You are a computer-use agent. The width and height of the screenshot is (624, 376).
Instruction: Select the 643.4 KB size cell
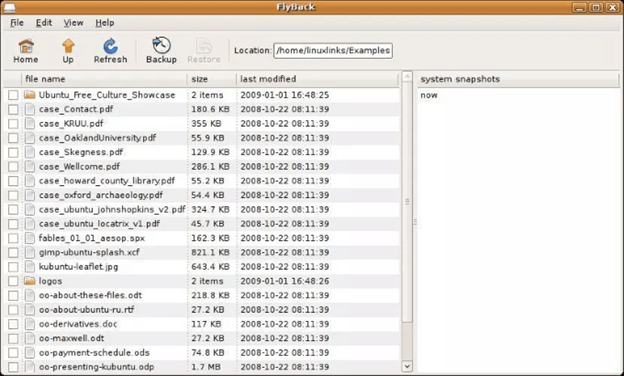pyautogui.click(x=211, y=267)
